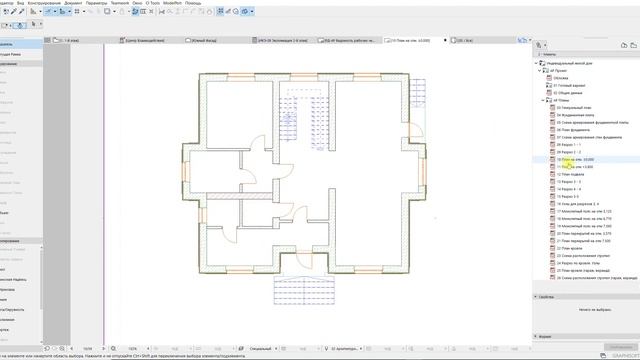Viewport: 640px width, 360px height.
Task: Click the grid snap icon
Action: click(77, 11)
